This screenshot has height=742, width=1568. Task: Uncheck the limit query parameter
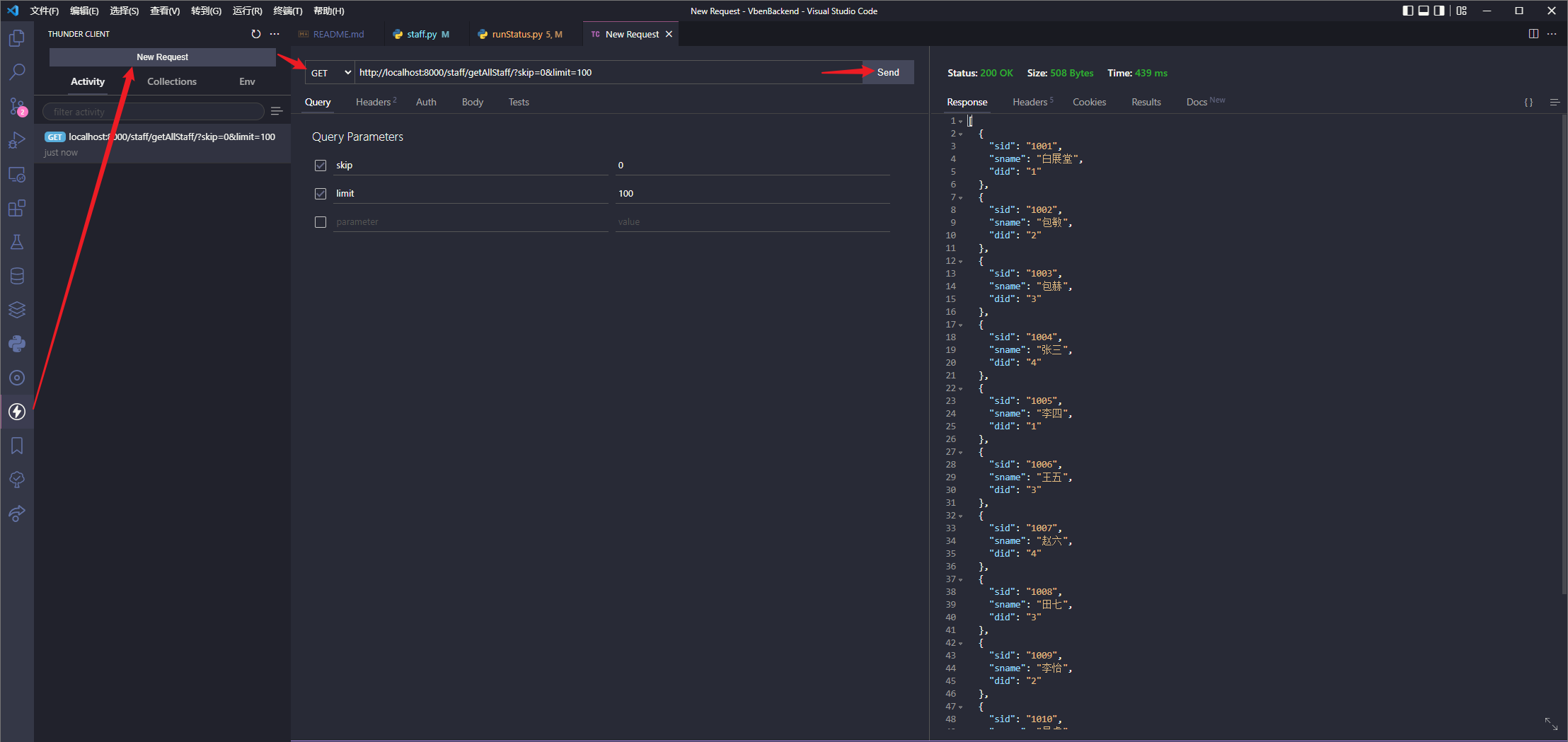(x=321, y=193)
